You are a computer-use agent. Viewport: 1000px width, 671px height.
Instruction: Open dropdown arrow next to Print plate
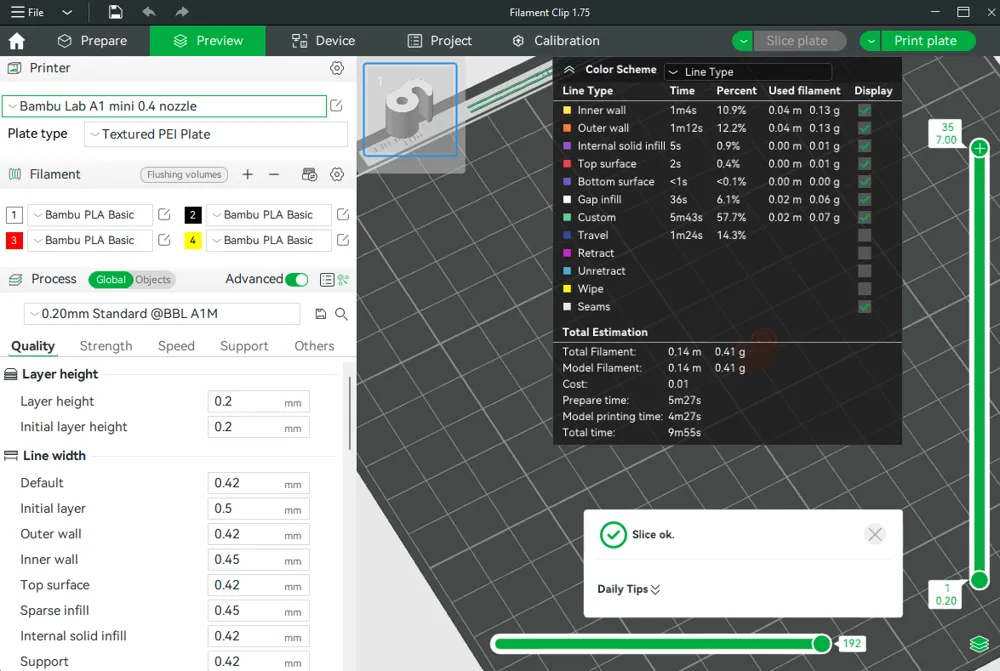(871, 41)
